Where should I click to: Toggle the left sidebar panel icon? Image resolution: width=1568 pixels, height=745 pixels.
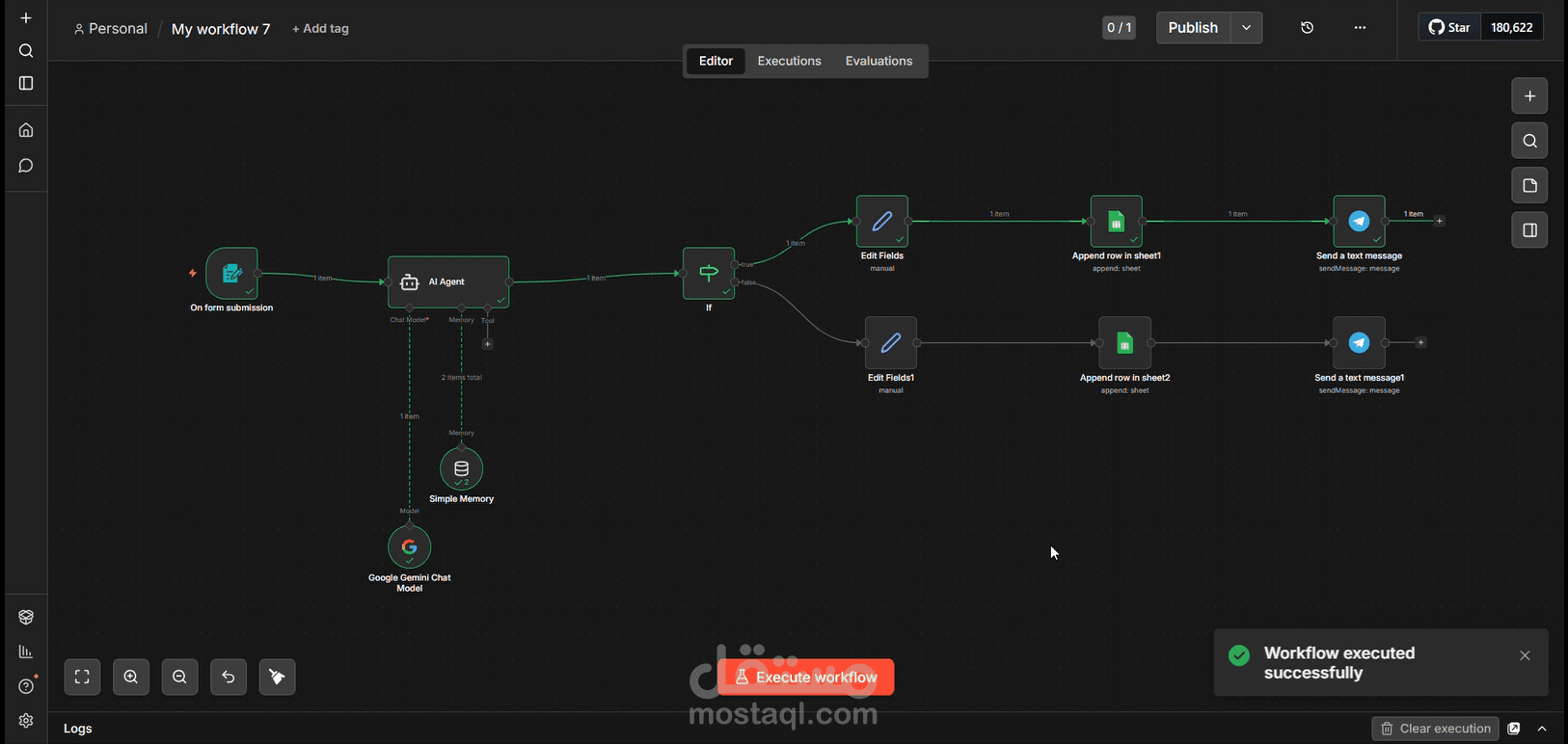(26, 84)
